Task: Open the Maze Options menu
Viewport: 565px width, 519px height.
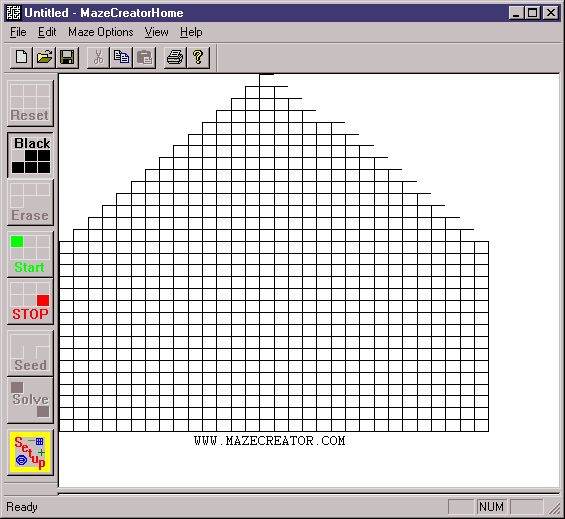Action: [x=101, y=32]
